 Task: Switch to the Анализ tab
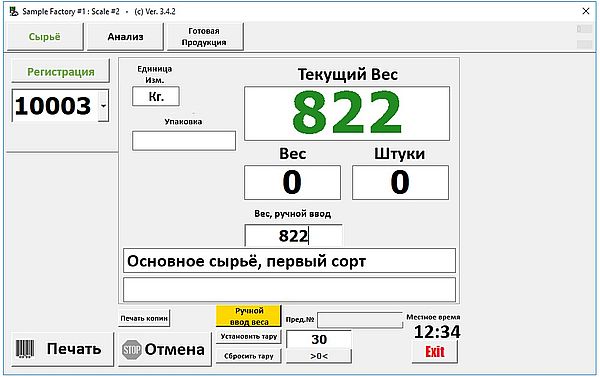125,36
